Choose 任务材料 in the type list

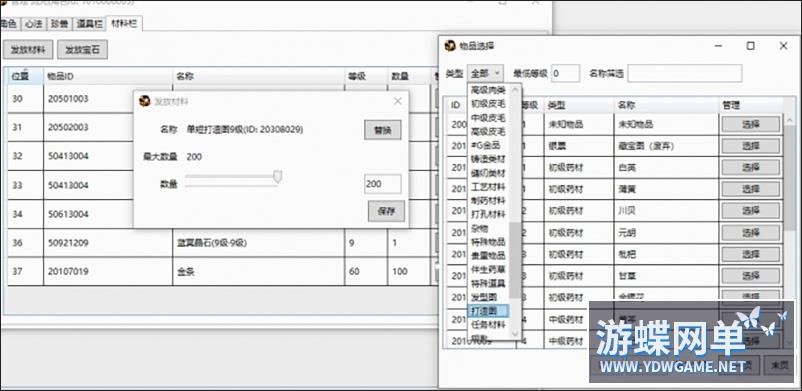click(x=488, y=324)
